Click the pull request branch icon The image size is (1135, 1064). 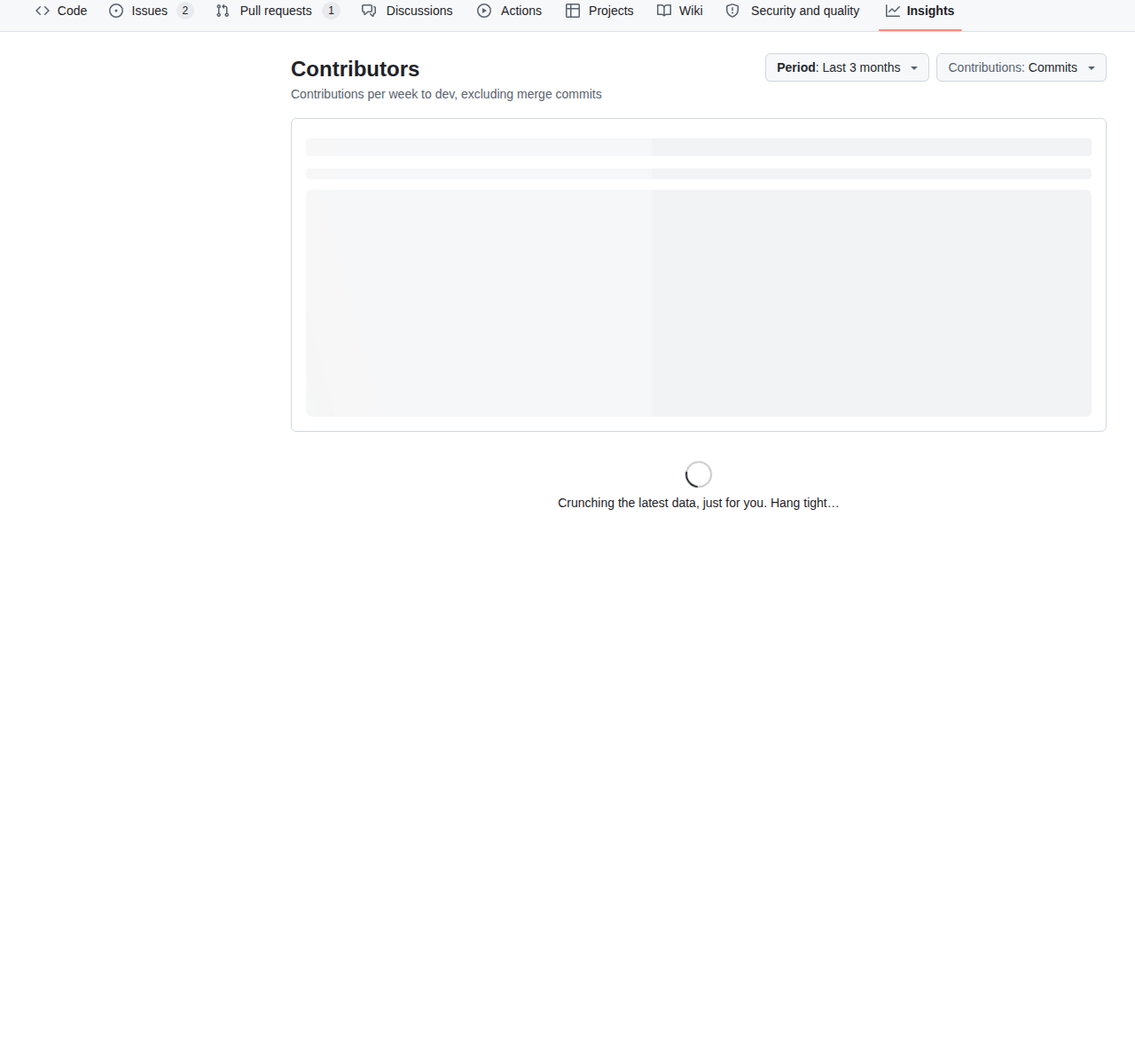223,11
